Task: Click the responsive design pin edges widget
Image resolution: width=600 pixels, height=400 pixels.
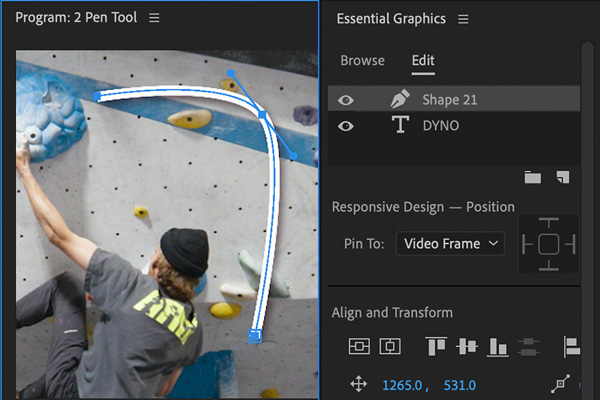Action: coord(548,244)
